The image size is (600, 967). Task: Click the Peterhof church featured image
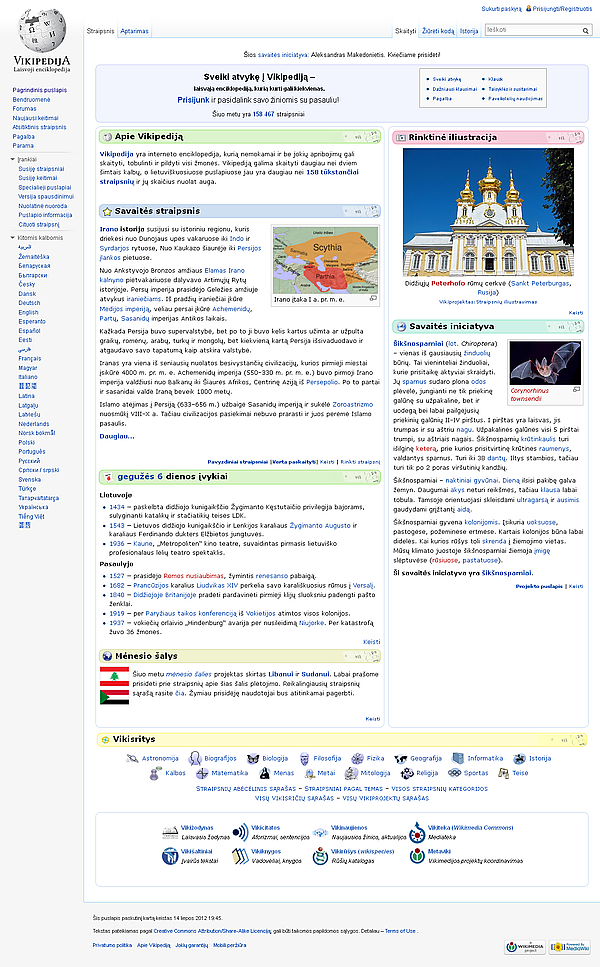488,212
